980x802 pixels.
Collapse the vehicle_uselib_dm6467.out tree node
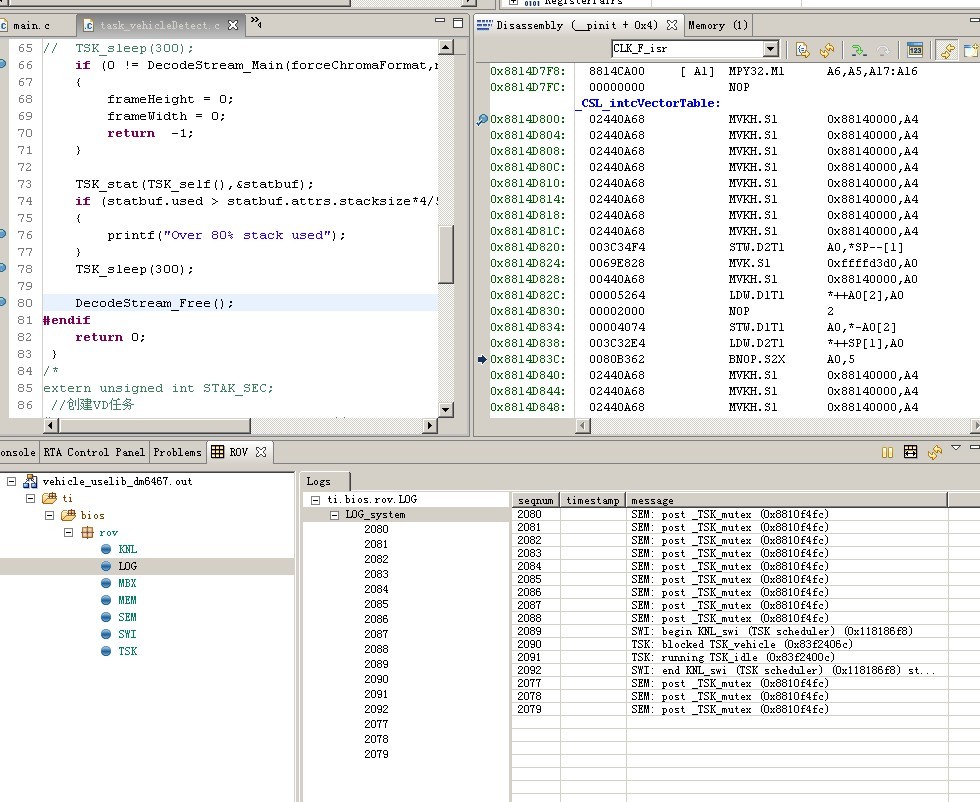(11, 481)
